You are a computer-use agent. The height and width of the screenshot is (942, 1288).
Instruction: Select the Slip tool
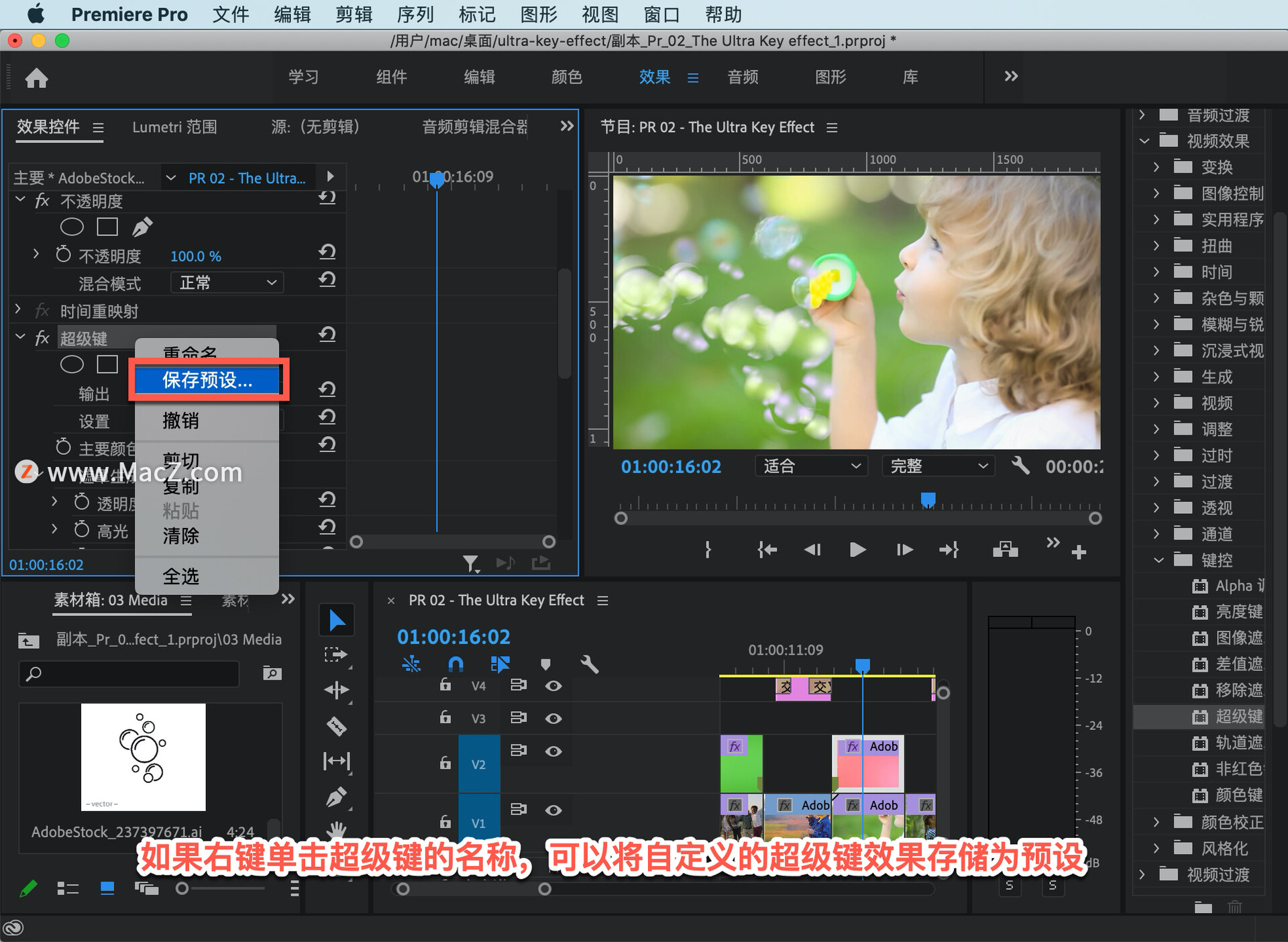point(336,761)
